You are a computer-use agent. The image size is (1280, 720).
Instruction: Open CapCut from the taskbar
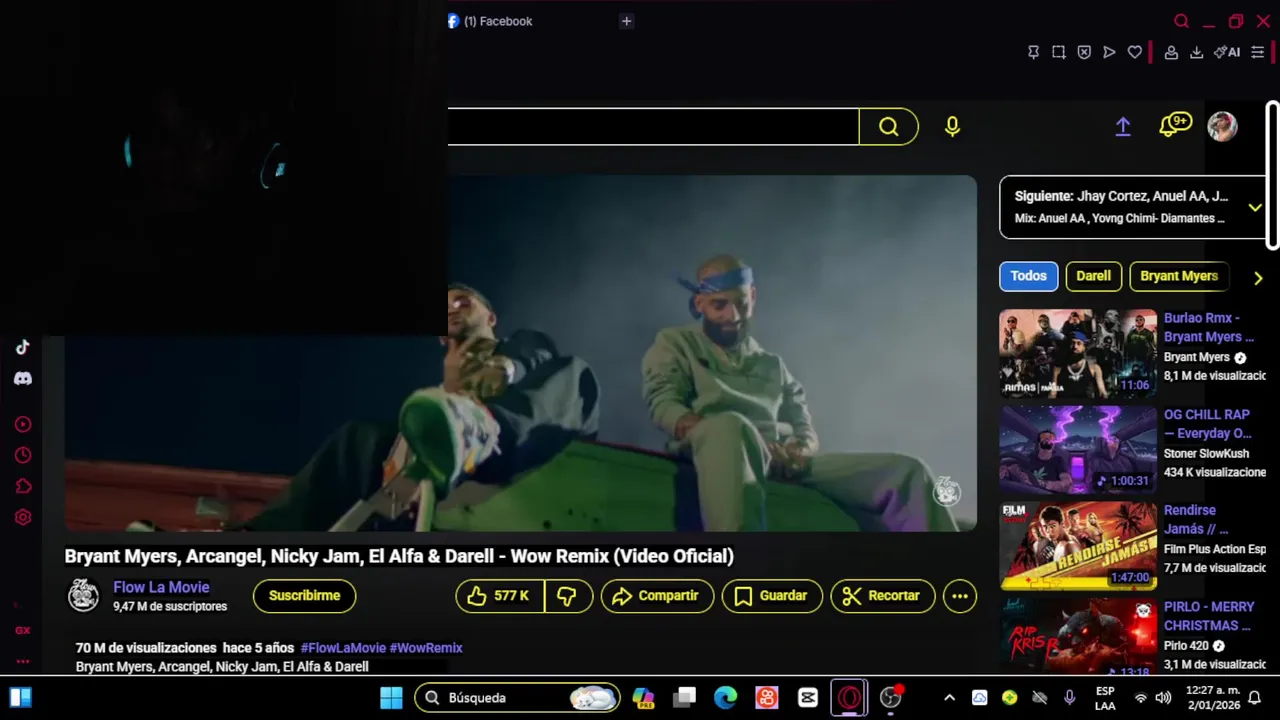(808, 697)
